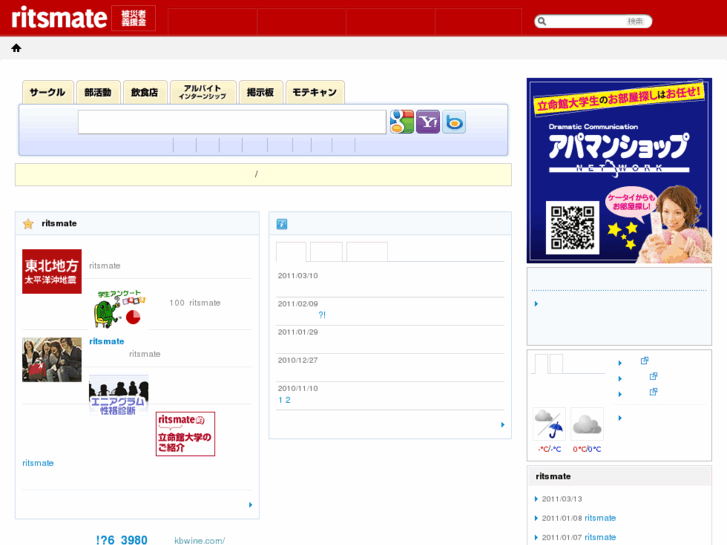
Task: Go to page 2 under 2010/11/10
Action: (288, 400)
